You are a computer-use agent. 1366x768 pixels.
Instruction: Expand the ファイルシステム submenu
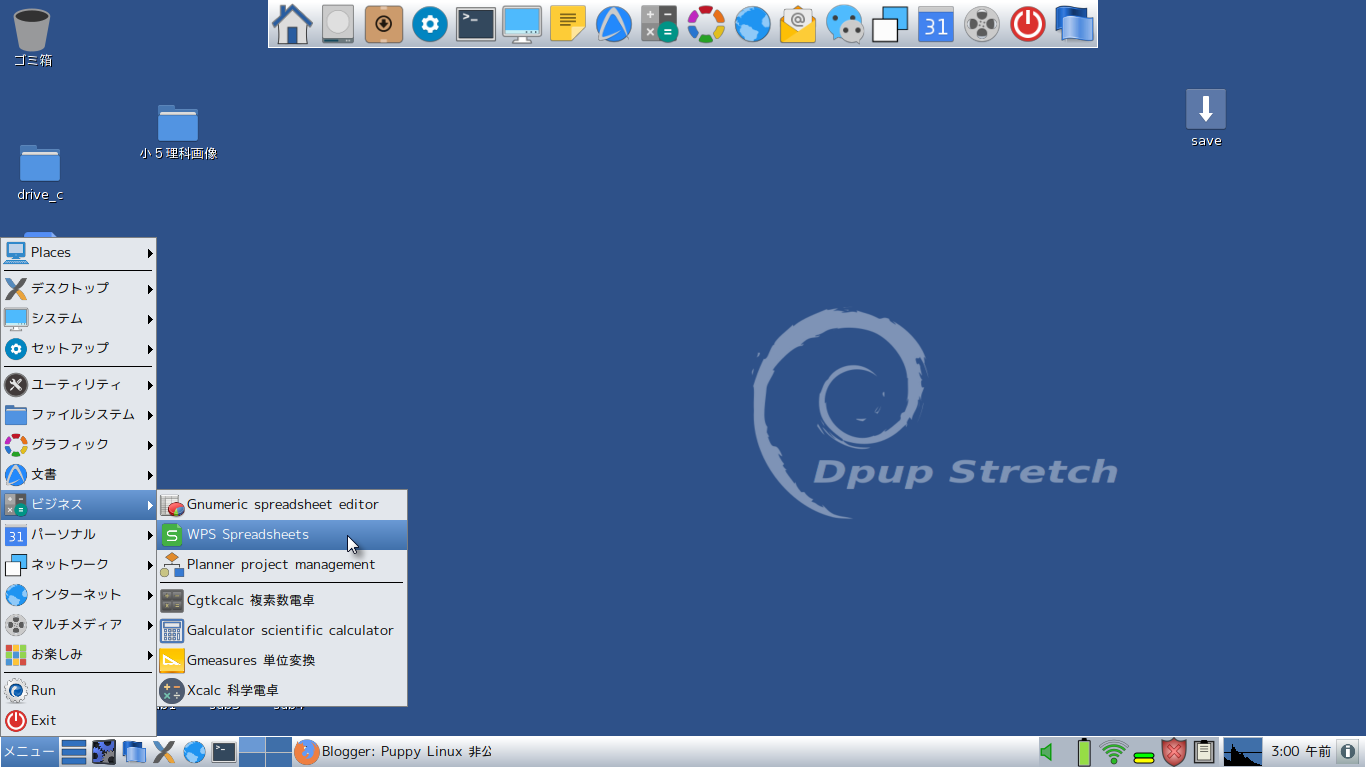[78, 415]
